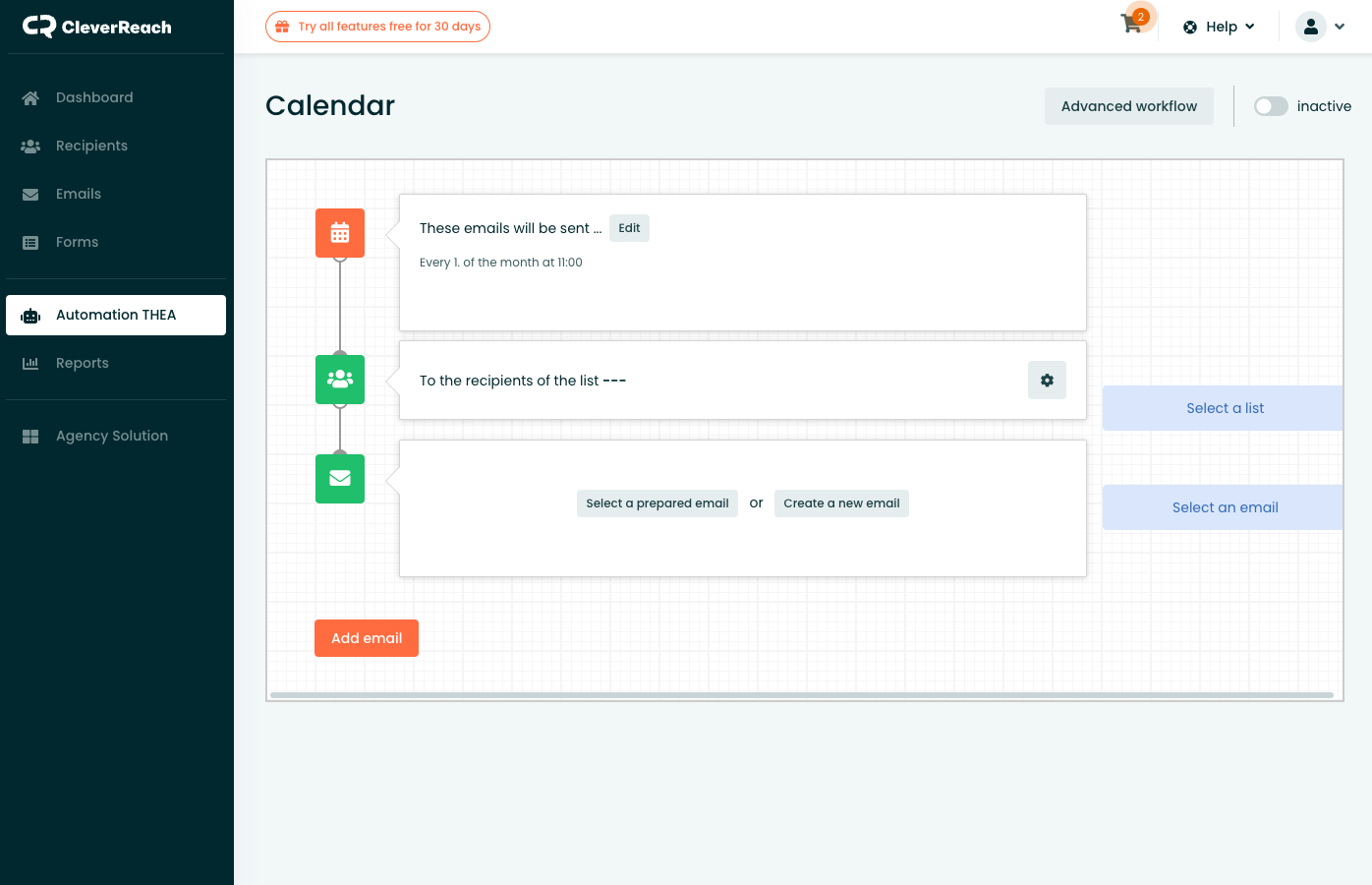Click the Dashboard home icon
1372x885 pixels.
click(30, 97)
